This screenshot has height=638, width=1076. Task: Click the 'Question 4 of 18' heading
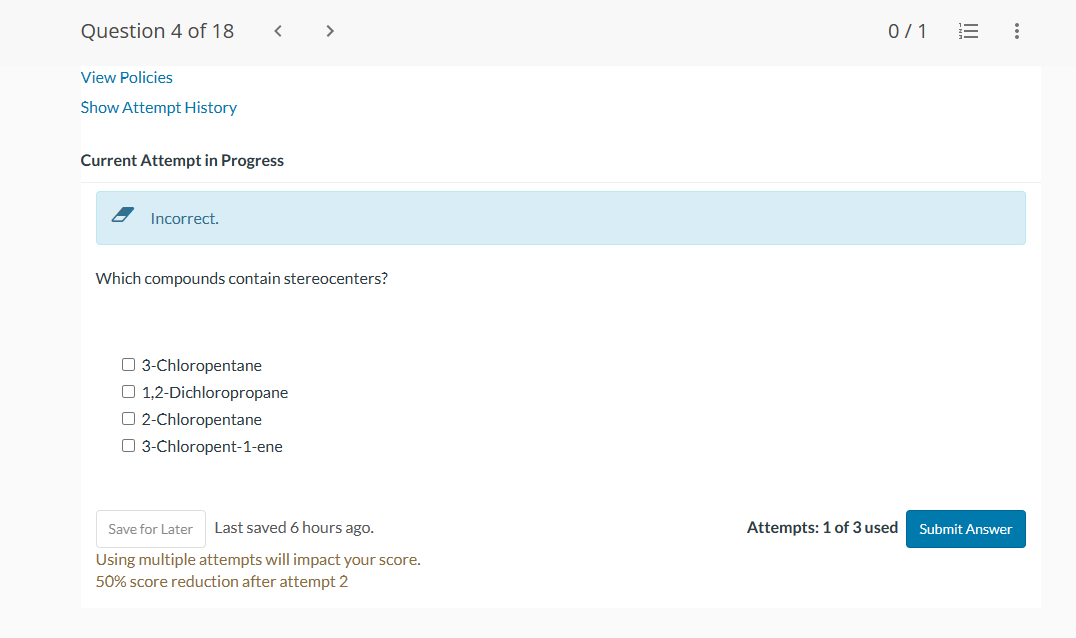157,31
